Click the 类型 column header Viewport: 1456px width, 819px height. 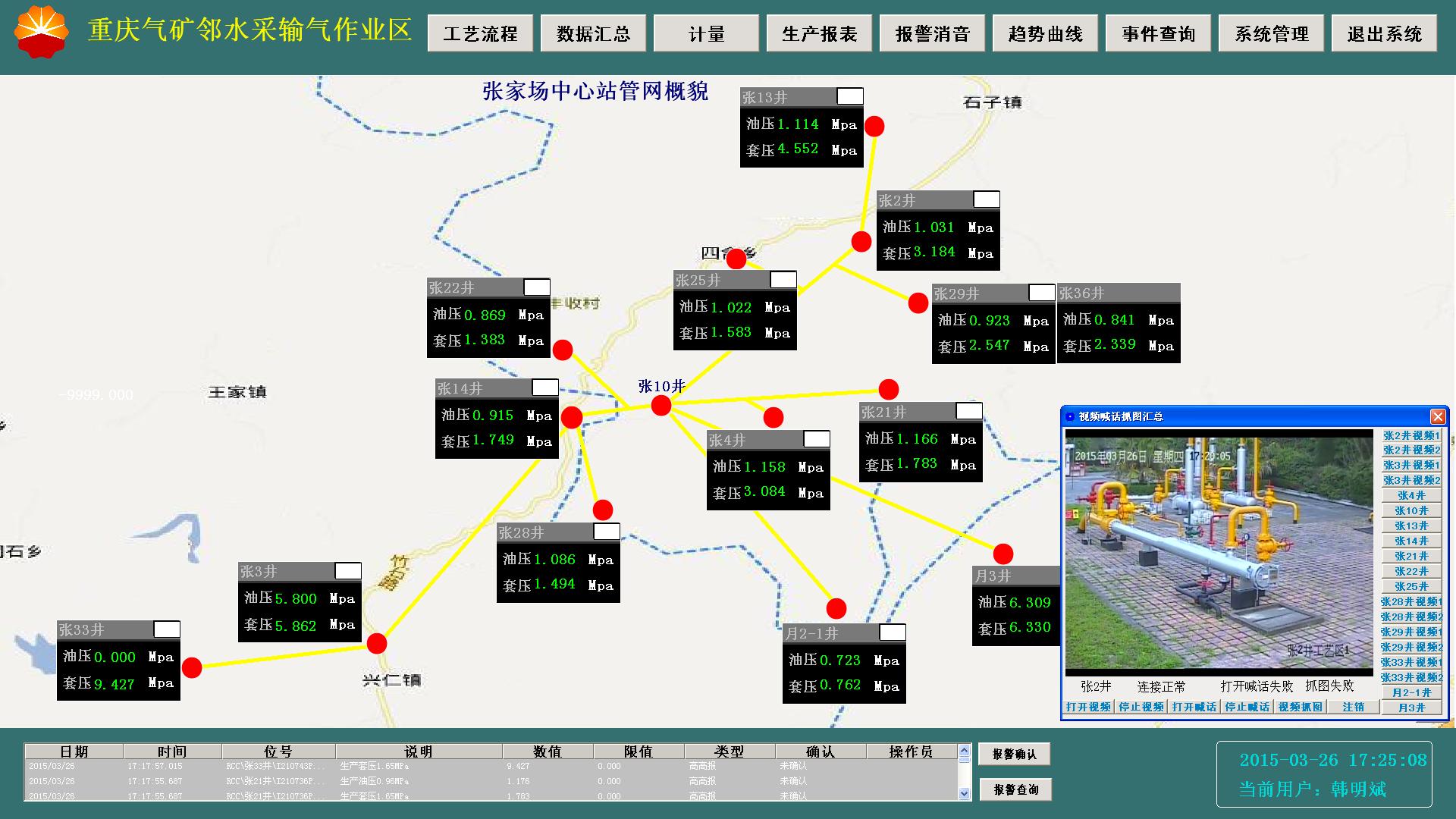(x=730, y=751)
